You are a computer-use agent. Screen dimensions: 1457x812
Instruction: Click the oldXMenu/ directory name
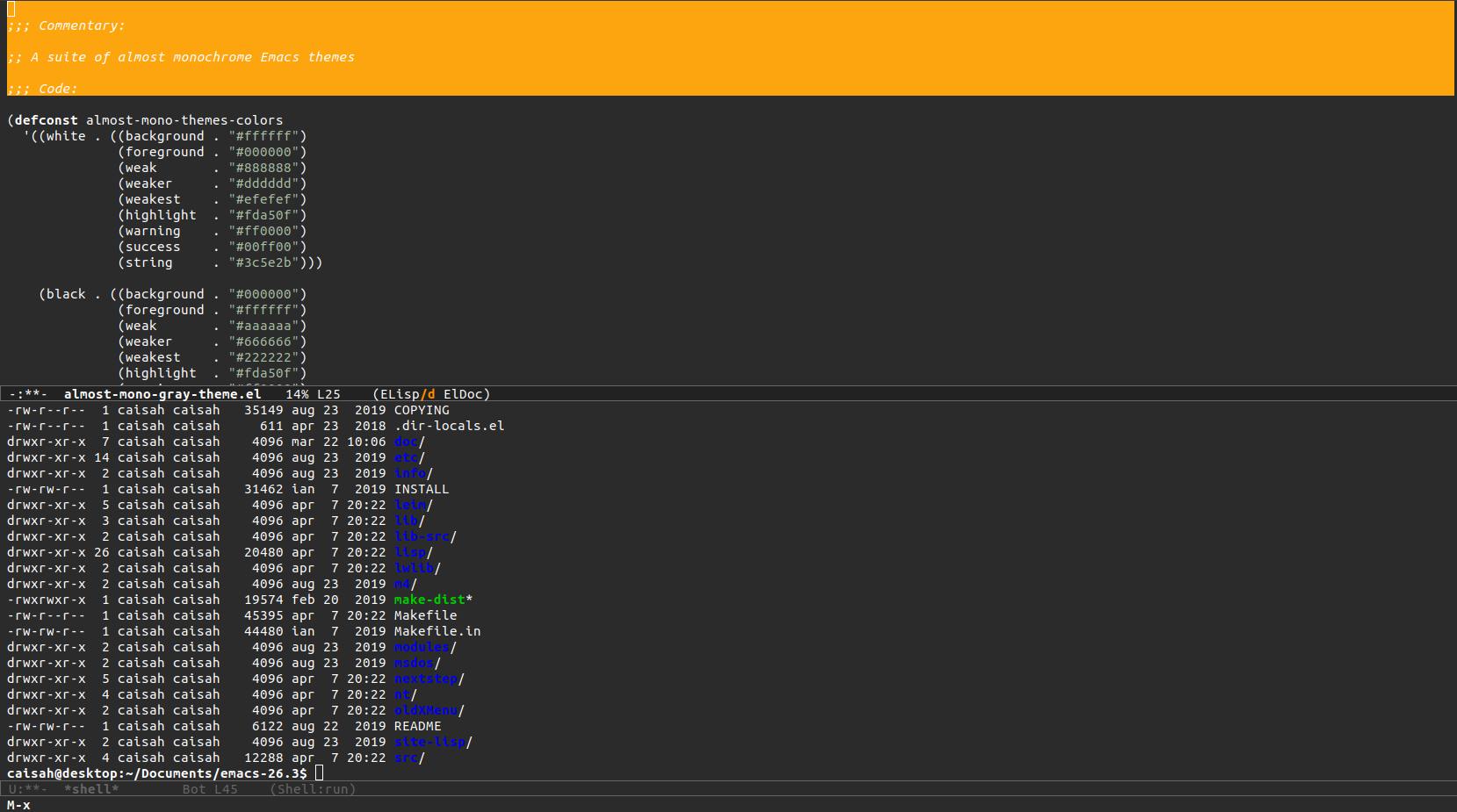429,710
